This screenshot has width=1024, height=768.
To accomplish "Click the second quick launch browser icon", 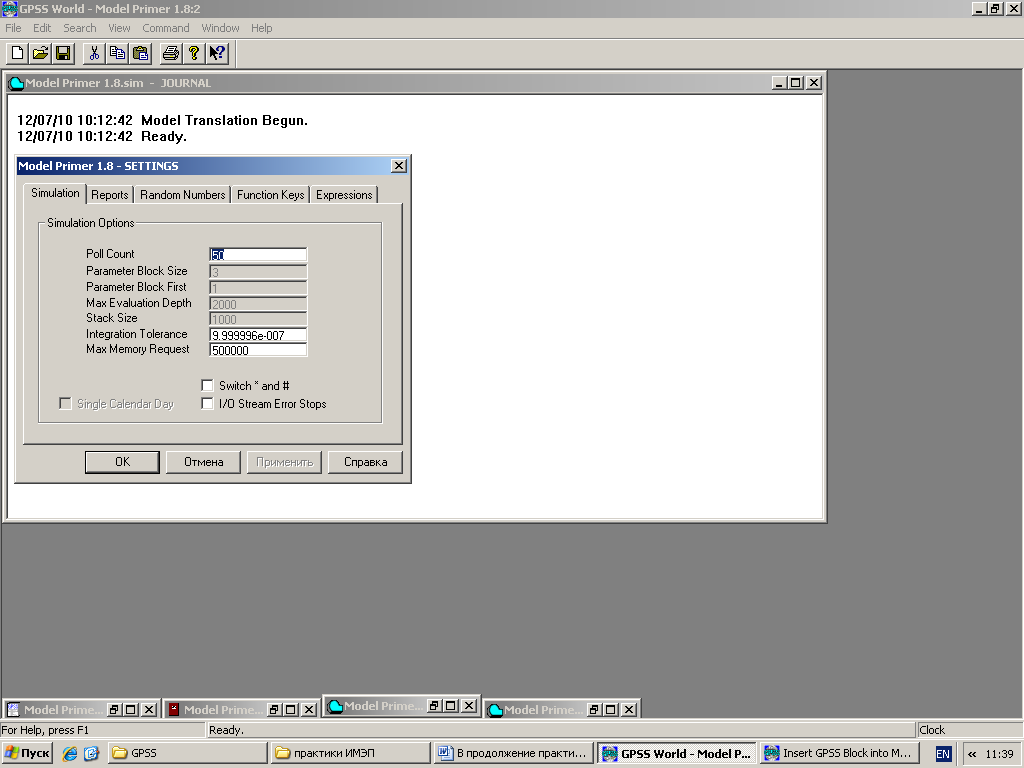I will tap(91, 753).
